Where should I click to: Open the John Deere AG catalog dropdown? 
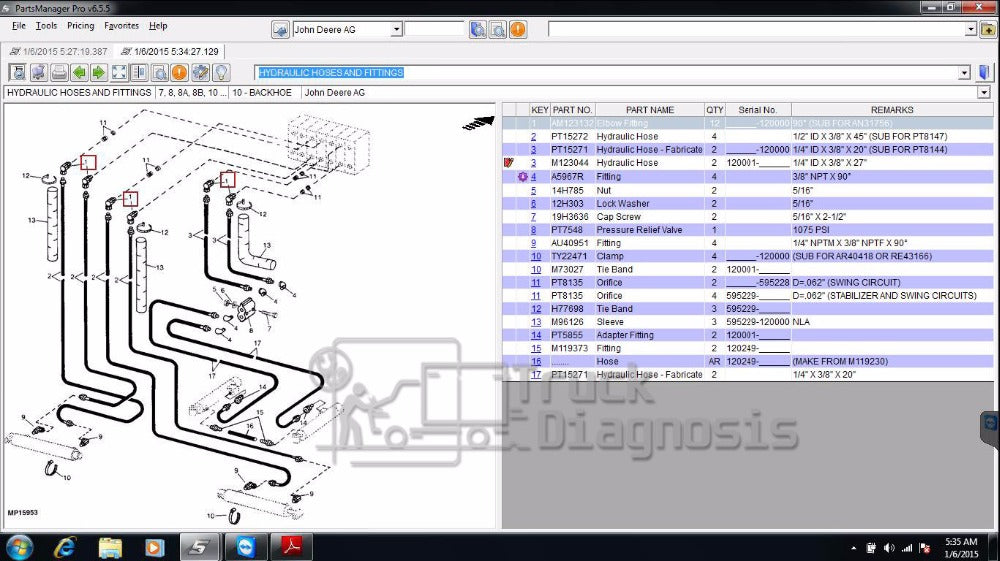coord(396,30)
